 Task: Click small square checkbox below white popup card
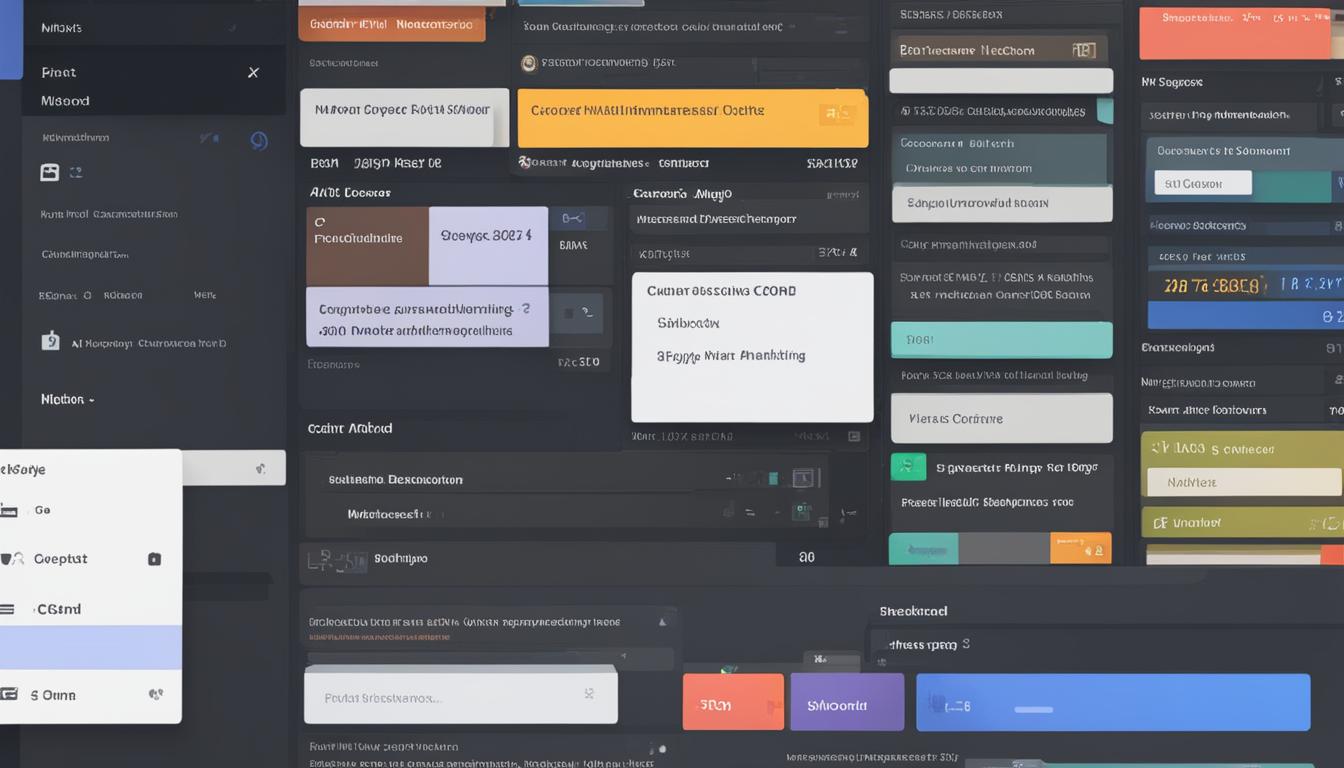click(853, 437)
